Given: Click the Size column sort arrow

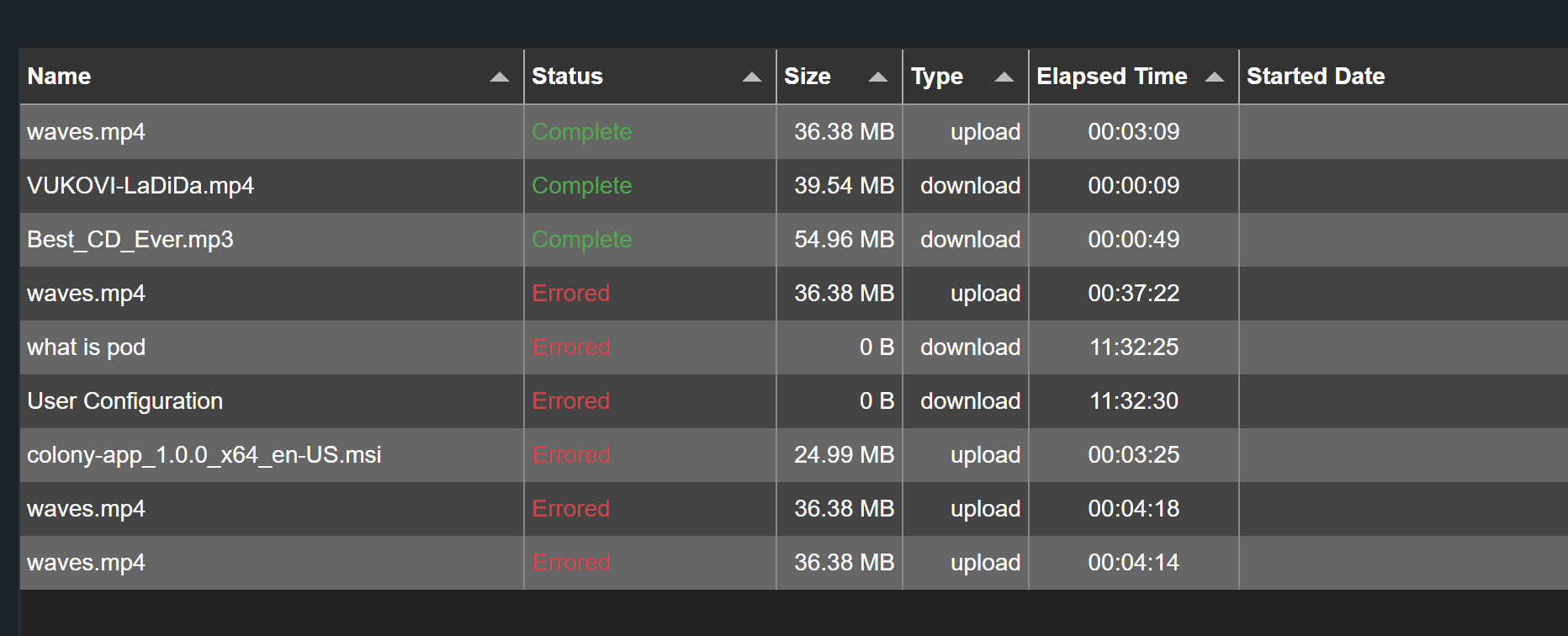Looking at the screenshot, I should 878,77.
